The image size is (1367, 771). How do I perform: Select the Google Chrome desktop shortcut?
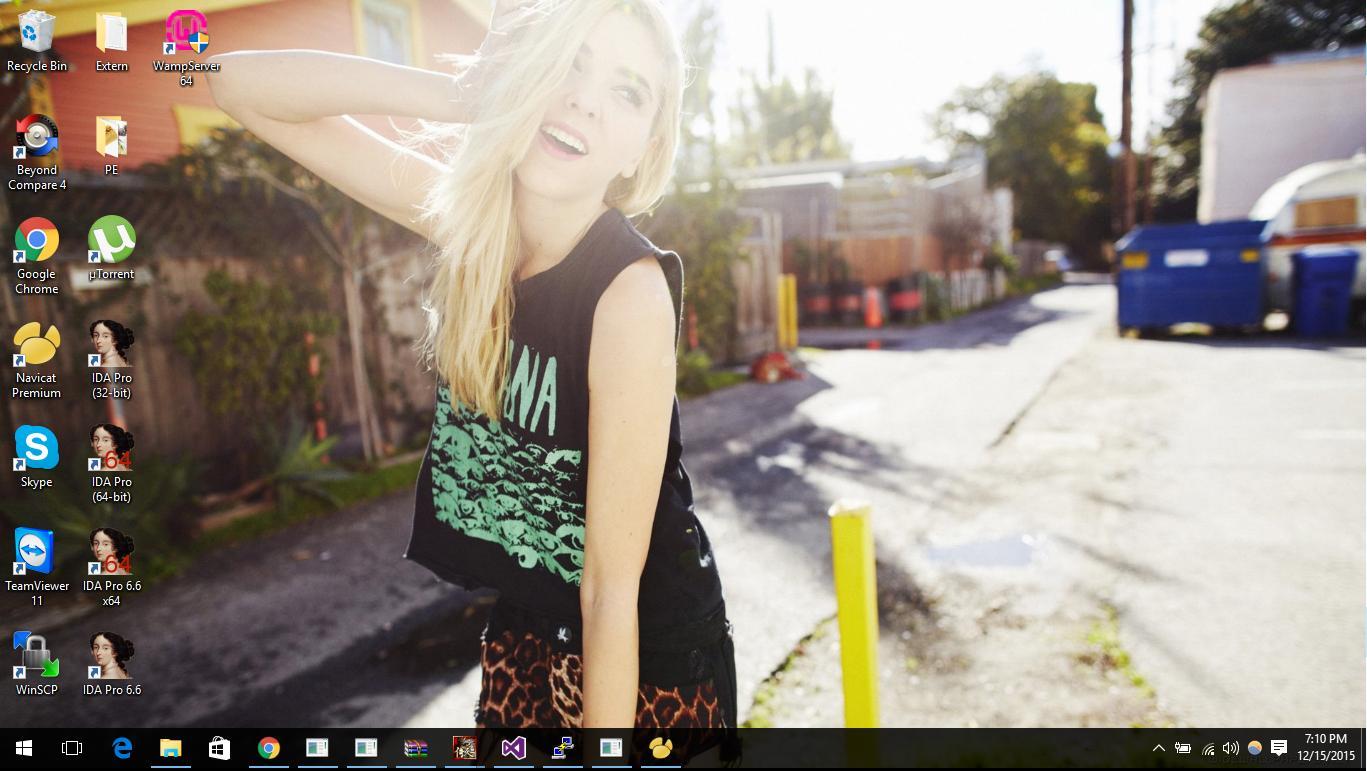coord(37,256)
